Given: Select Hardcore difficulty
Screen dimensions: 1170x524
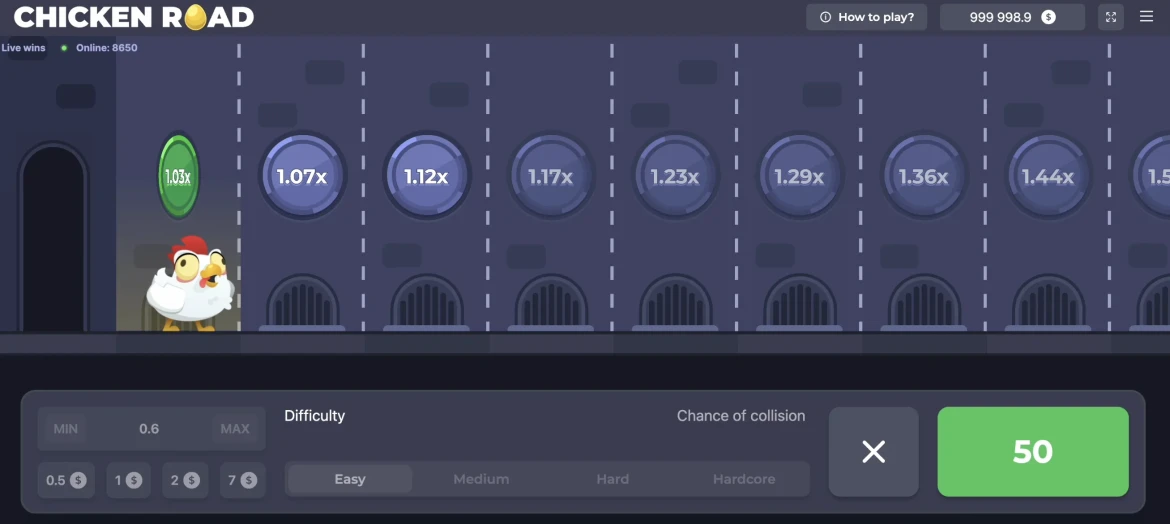Looking at the screenshot, I should click(x=744, y=479).
